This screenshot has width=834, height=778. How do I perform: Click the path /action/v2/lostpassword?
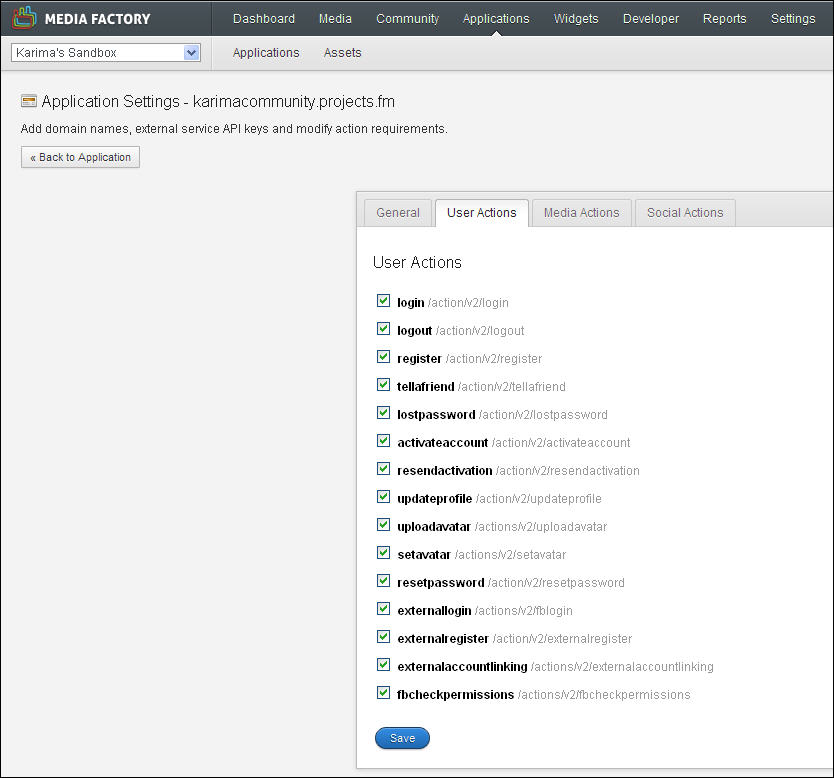tap(543, 415)
